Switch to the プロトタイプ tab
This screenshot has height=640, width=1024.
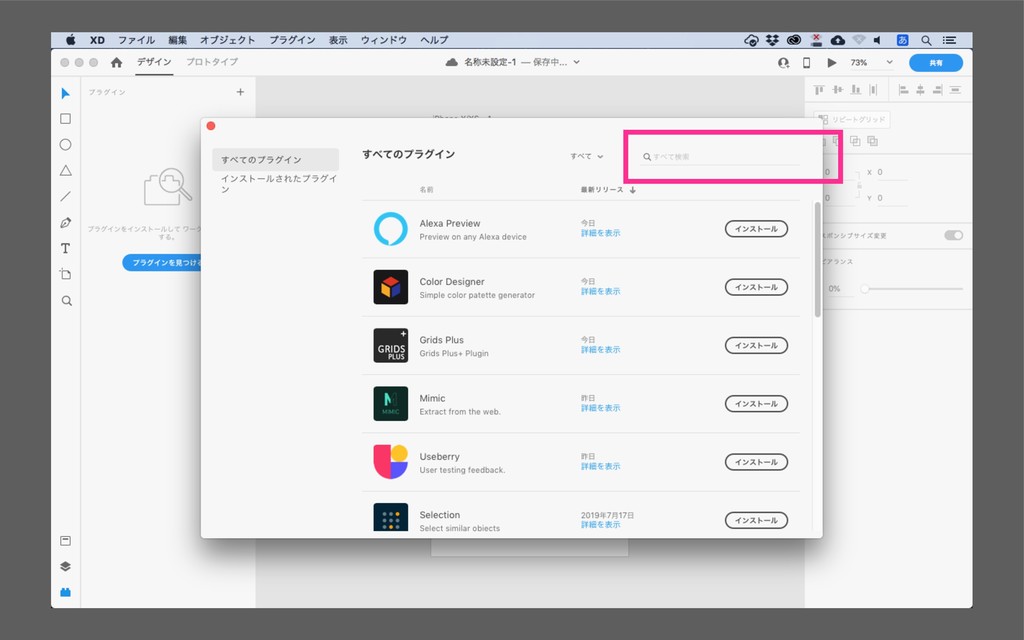click(212, 62)
